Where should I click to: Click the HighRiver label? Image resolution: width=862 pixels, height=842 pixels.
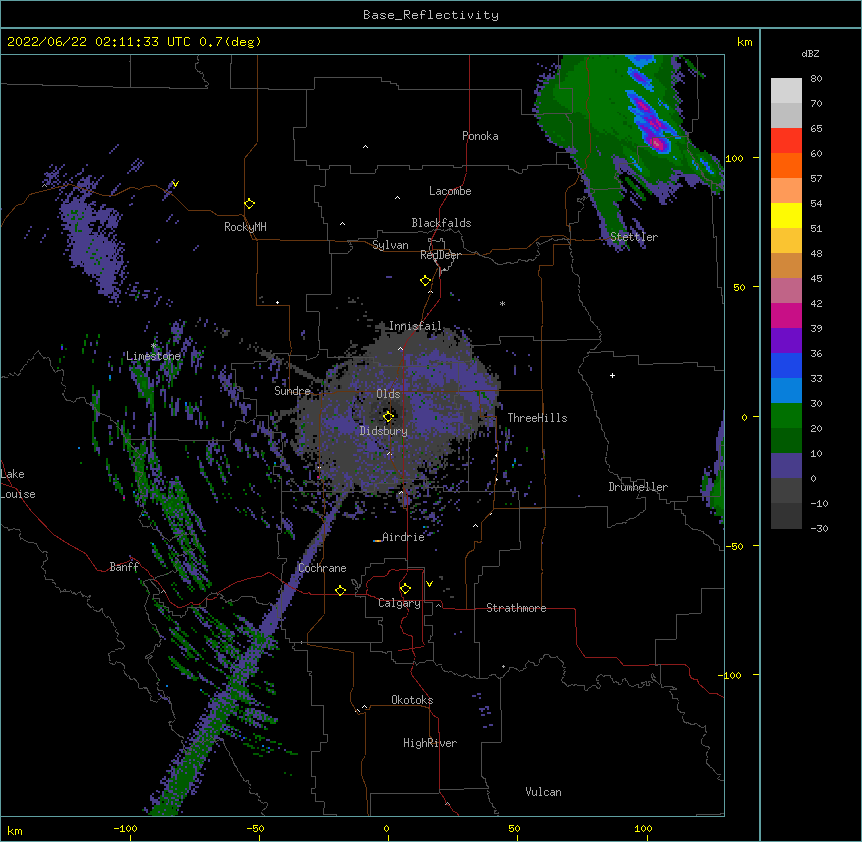coord(430,743)
